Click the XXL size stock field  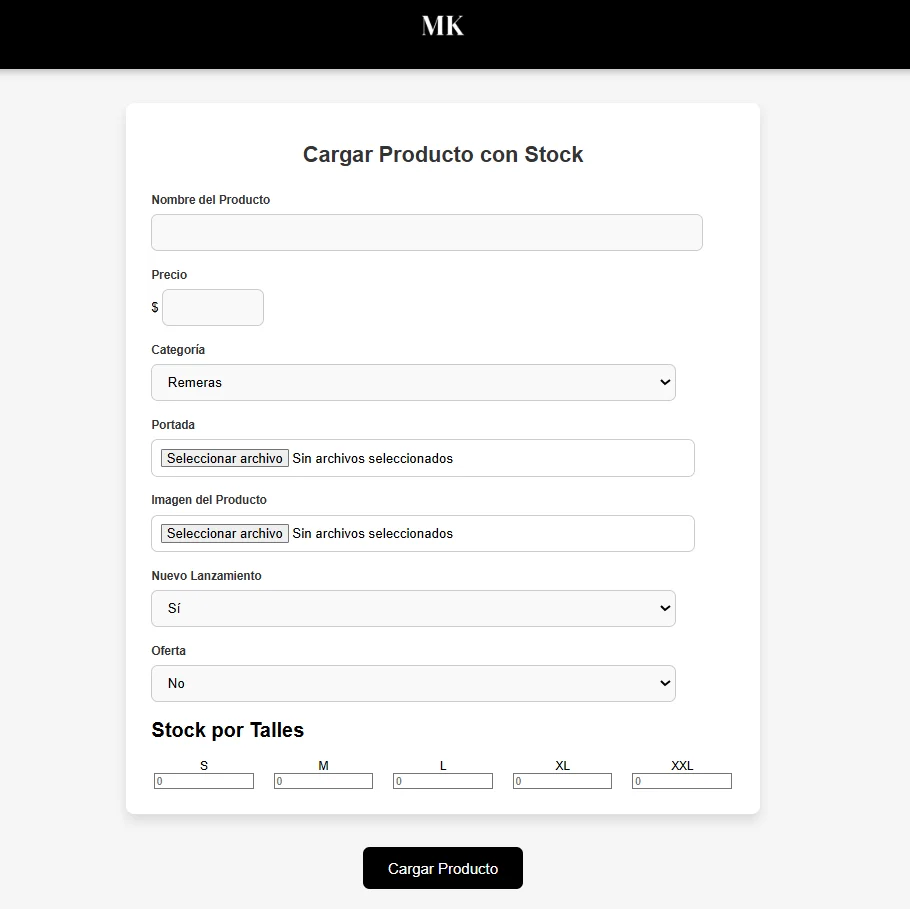click(682, 781)
